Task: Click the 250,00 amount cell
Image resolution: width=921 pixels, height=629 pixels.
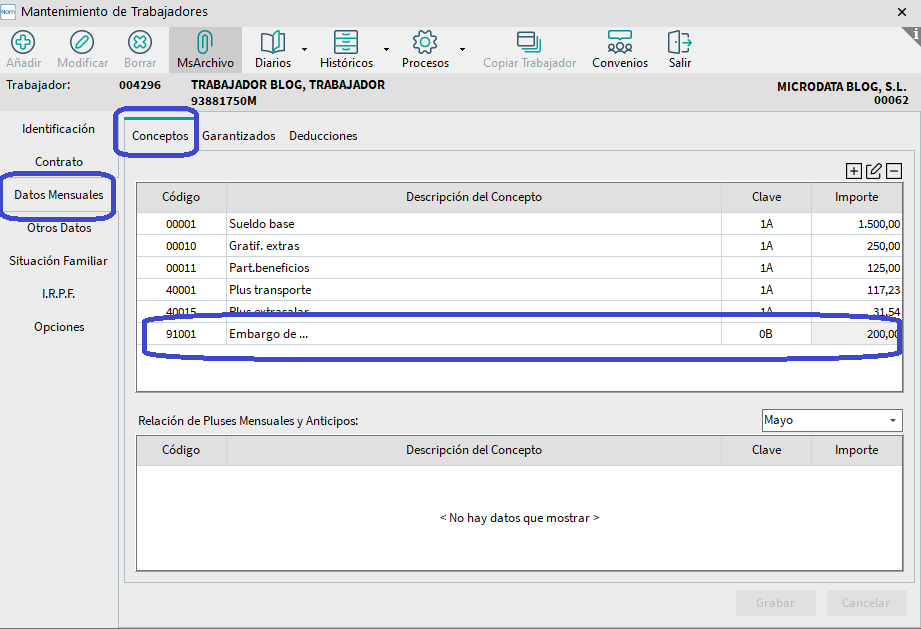Action: pos(856,245)
